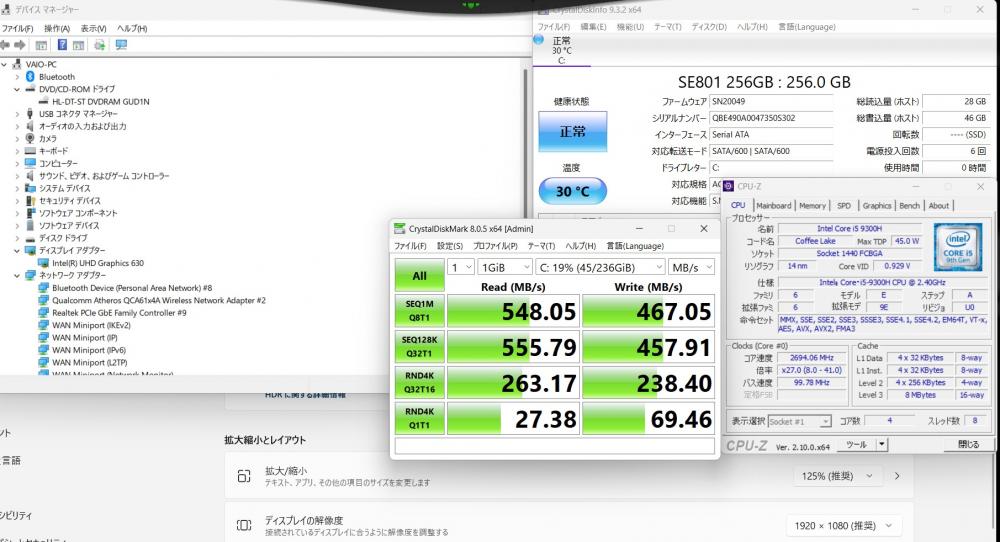Click the CPU-Z title bar app icon

click(729, 186)
